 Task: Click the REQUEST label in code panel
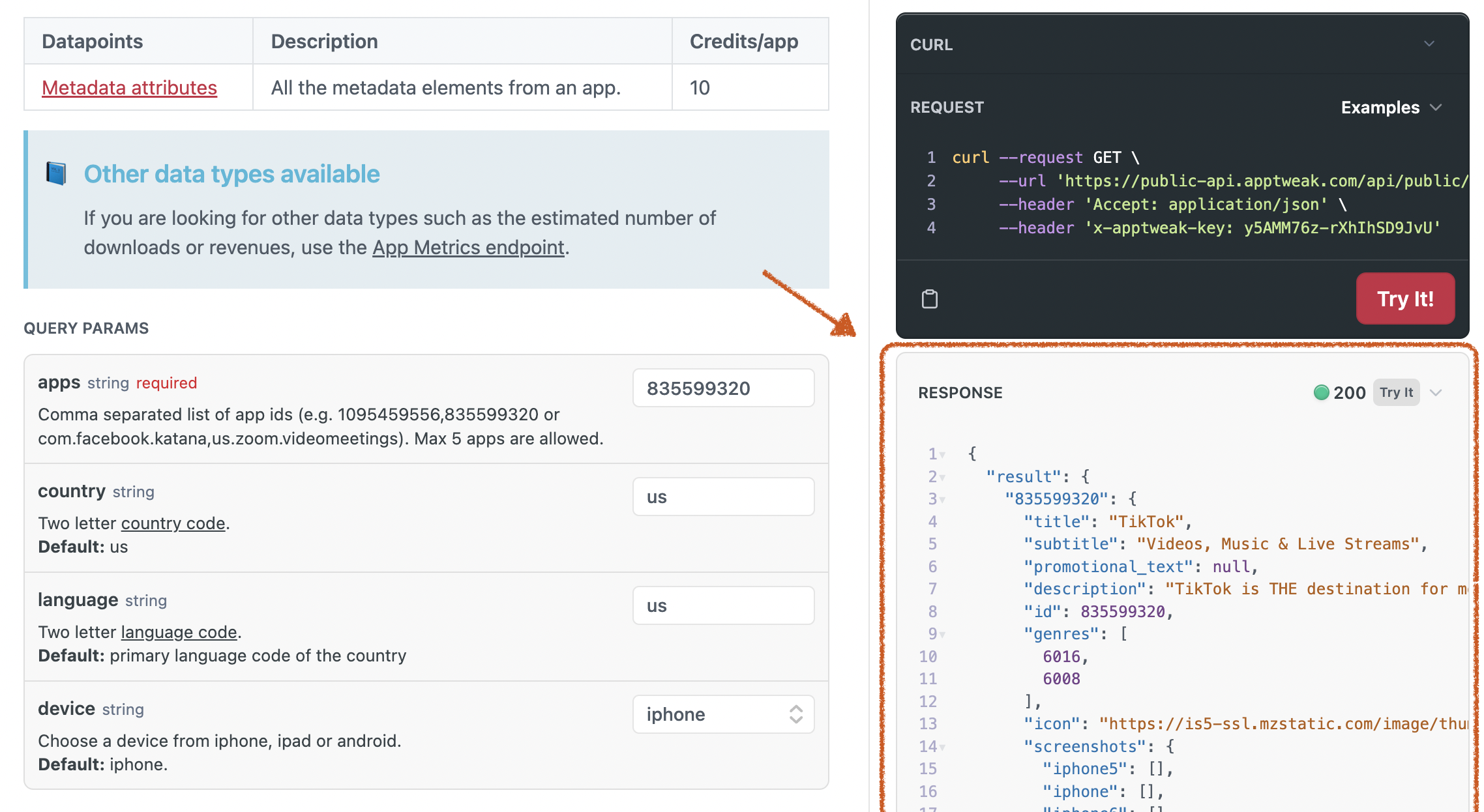click(947, 108)
